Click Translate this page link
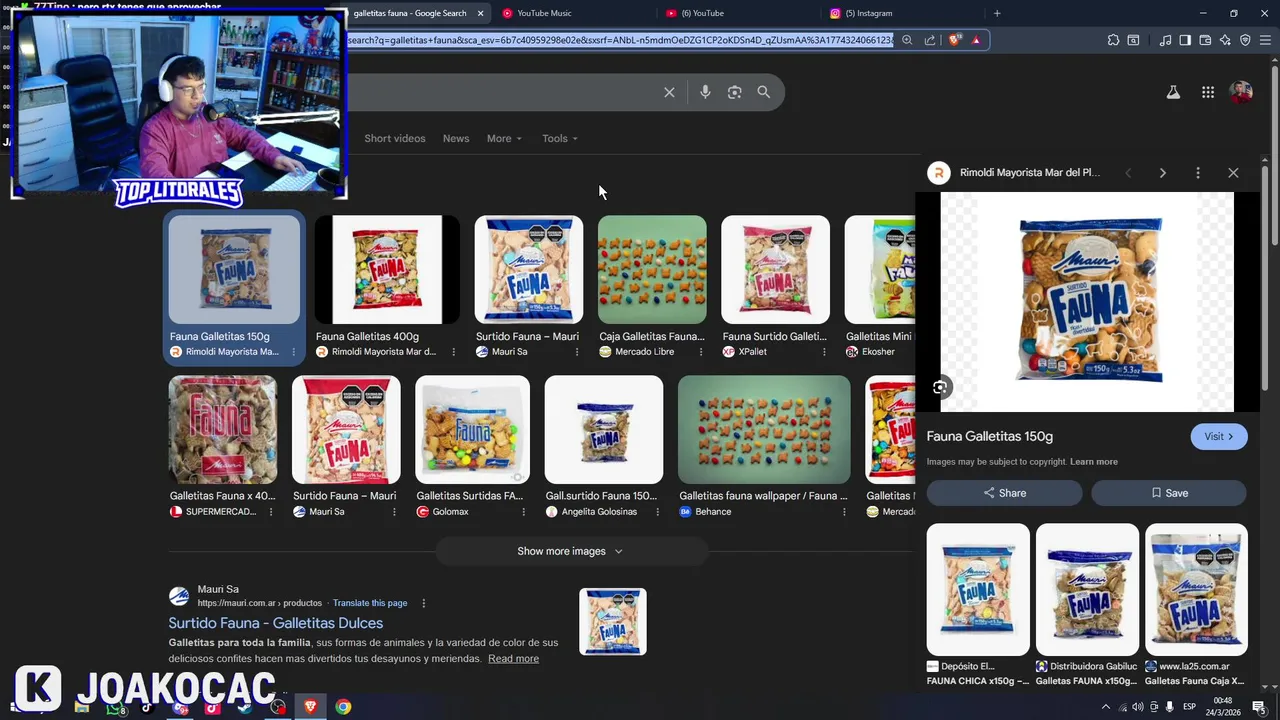 [370, 603]
